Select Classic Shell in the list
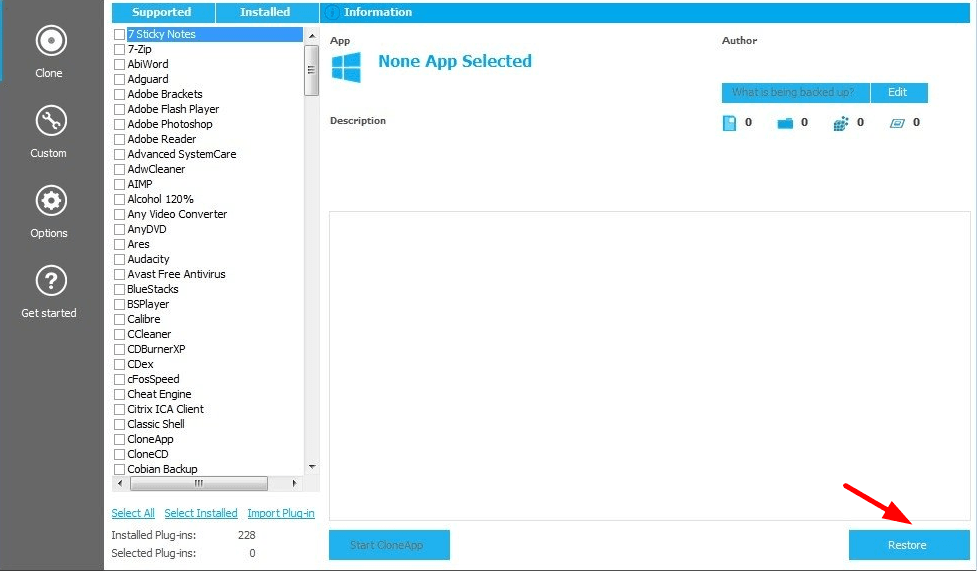Viewport: 977px width, 571px height. click(x=156, y=424)
